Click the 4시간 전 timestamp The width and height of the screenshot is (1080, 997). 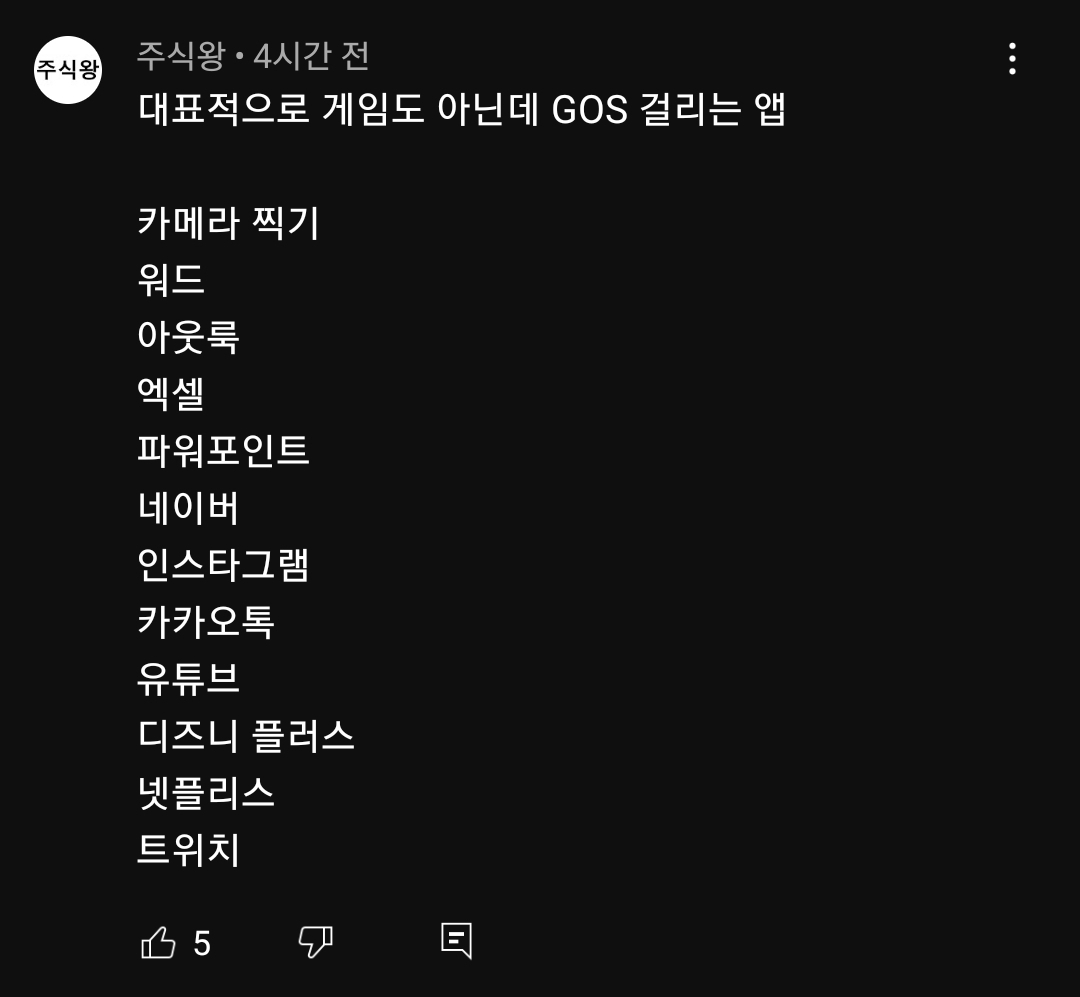tap(311, 56)
